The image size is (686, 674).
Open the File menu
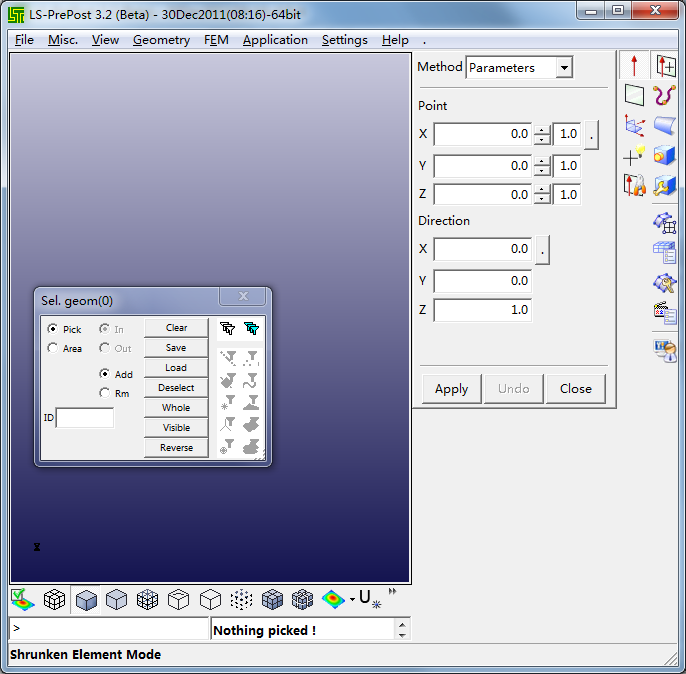[24, 40]
